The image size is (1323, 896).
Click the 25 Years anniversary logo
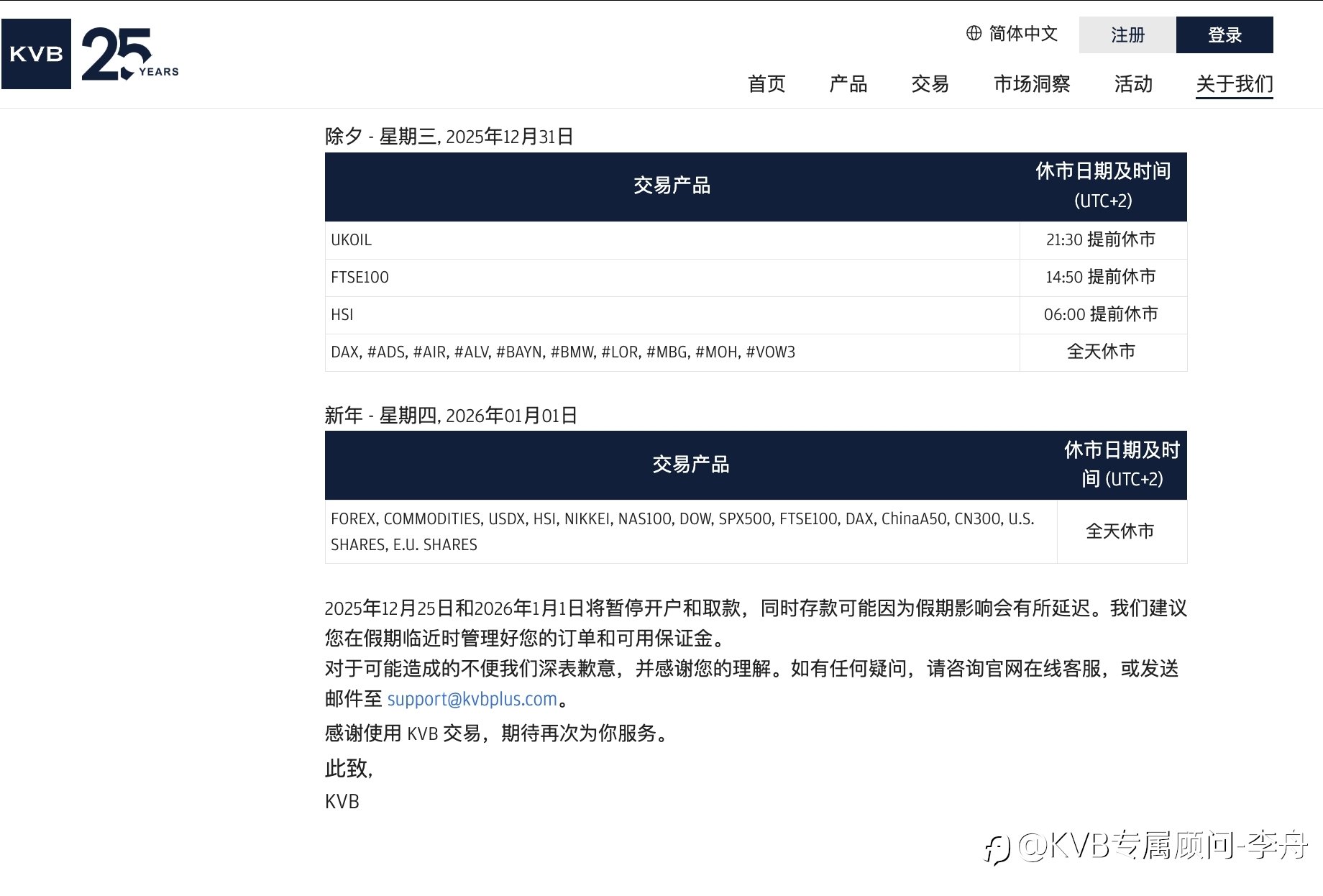pos(130,54)
